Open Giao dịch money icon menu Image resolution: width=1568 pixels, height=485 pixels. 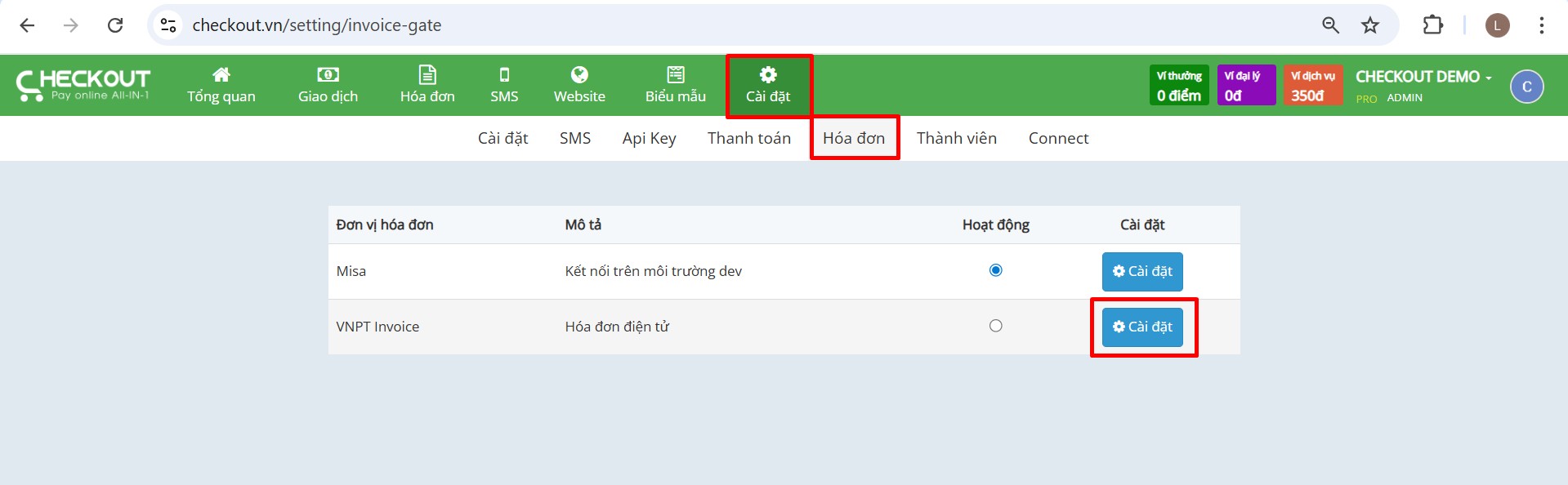click(328, 85)
